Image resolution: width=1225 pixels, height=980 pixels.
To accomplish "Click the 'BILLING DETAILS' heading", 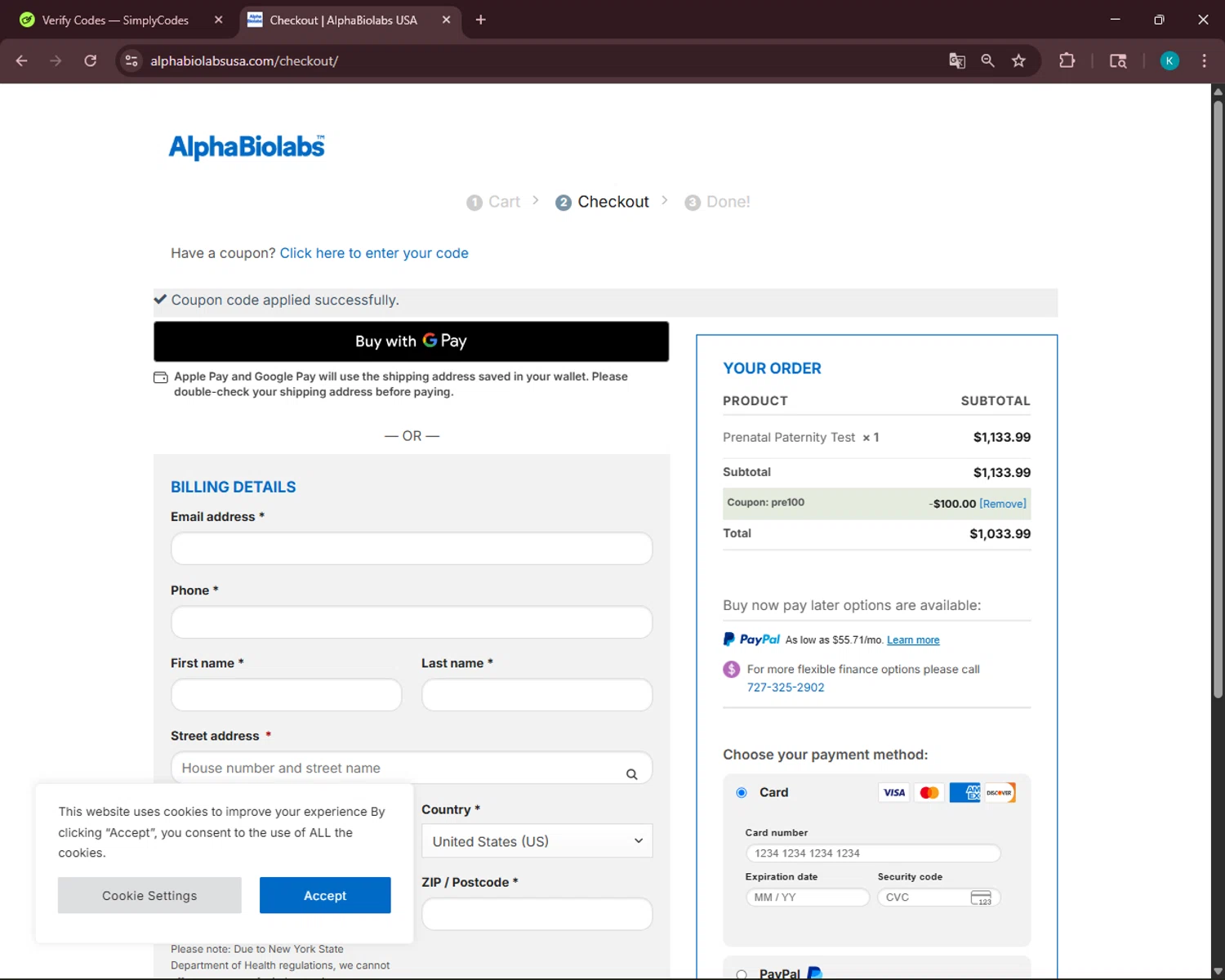I will (x=234, y=488).
